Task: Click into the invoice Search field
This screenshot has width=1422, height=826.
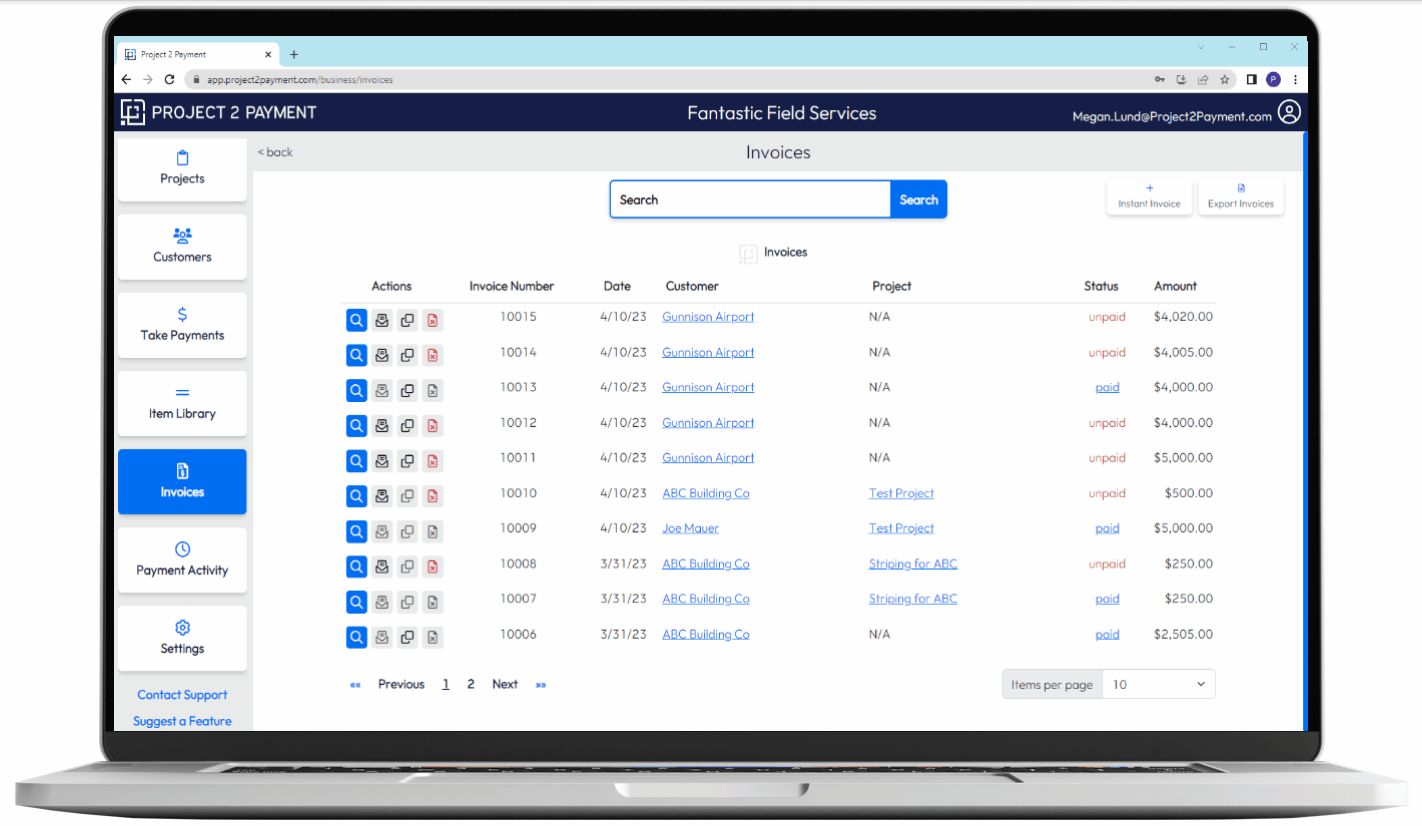Action: point(750,199)
